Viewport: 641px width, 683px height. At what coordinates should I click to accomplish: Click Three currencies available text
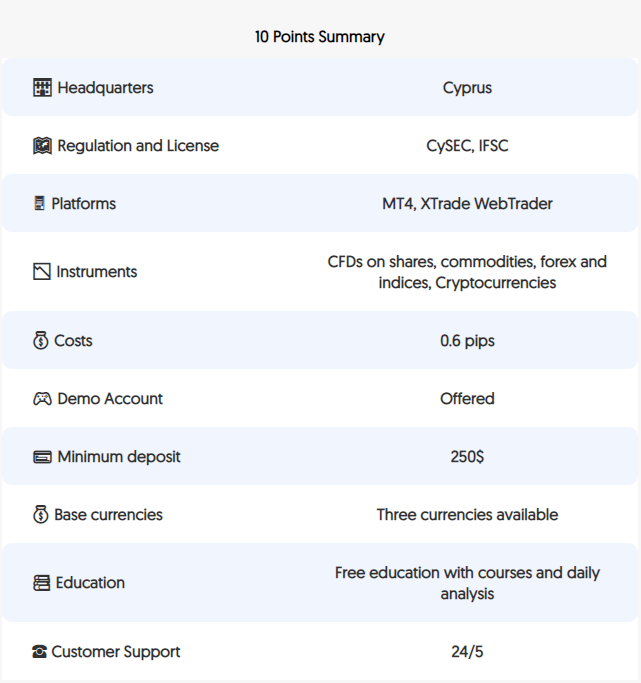click(467, 514)
